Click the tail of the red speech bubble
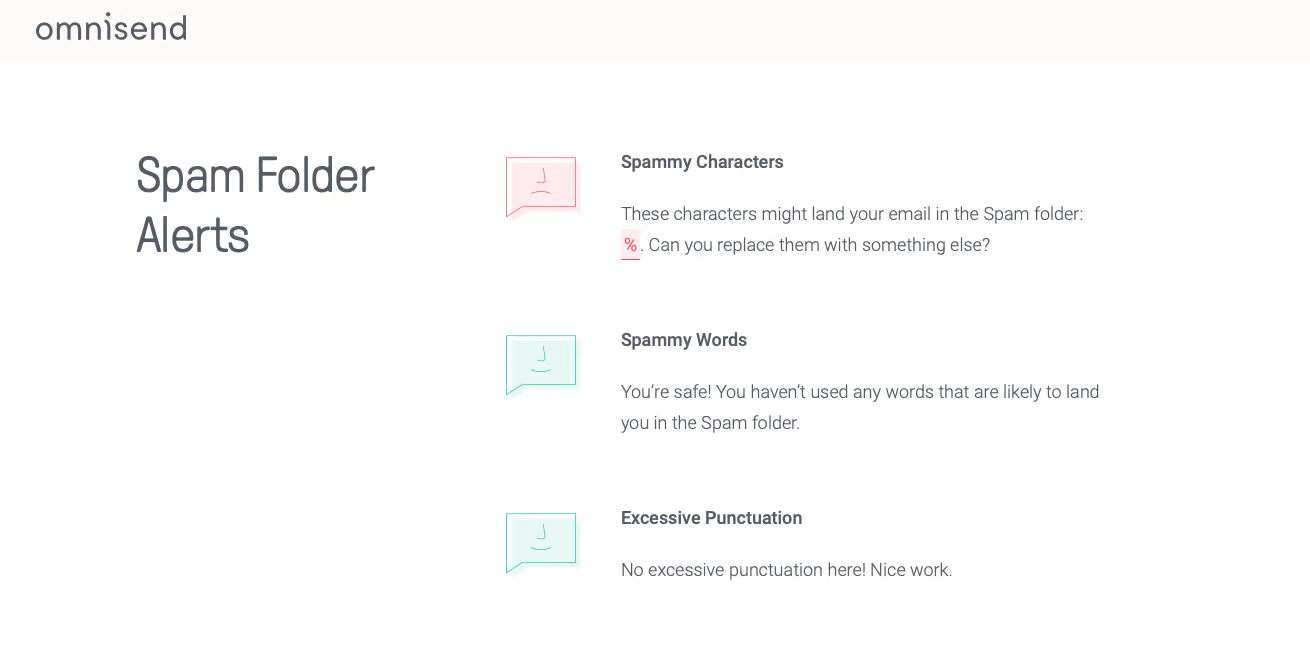Viewport: 1310px width, 657px height. tap(516, 211)
